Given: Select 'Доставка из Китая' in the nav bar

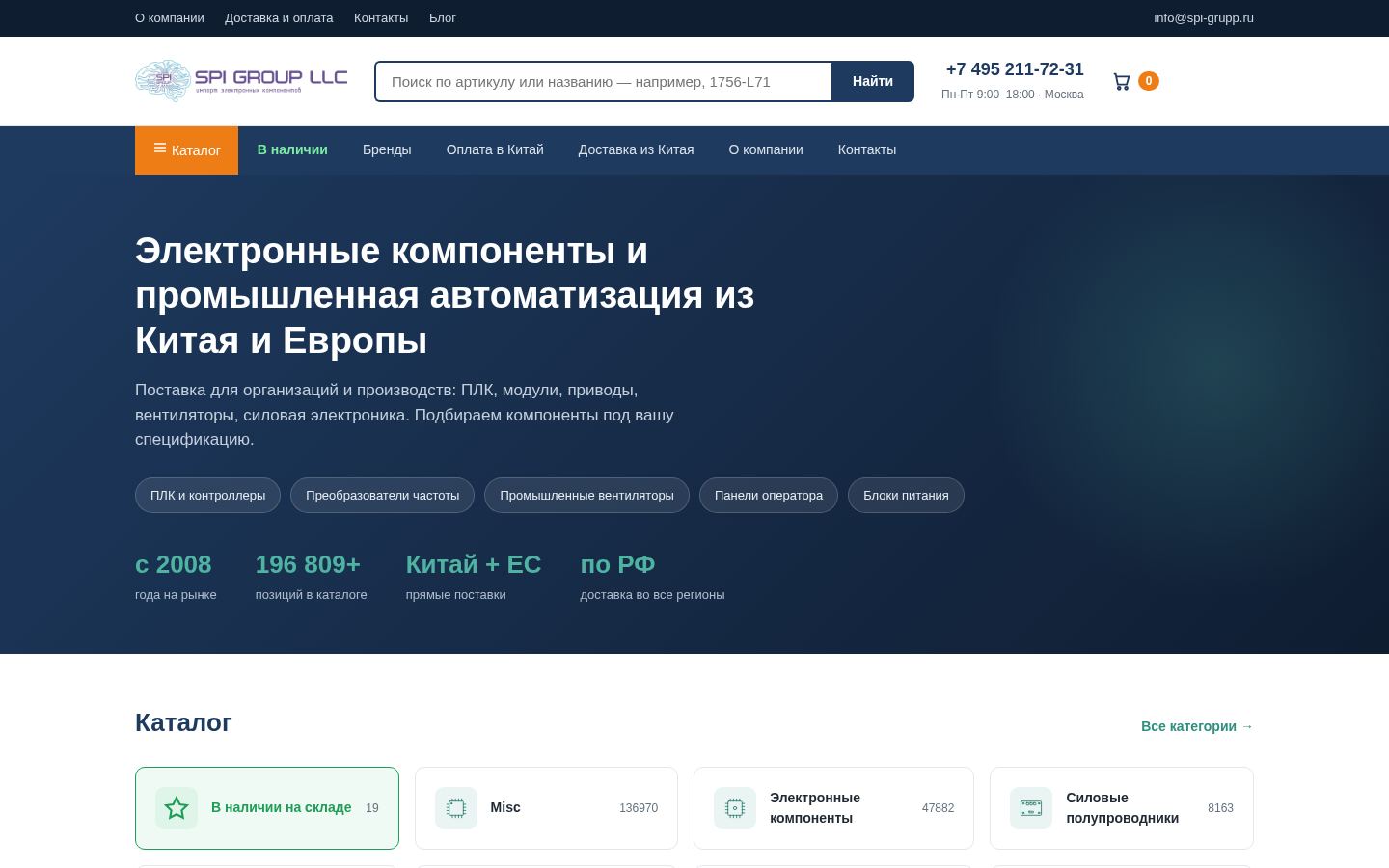Looking at the screenshot, I should click(x=636, y=149).
